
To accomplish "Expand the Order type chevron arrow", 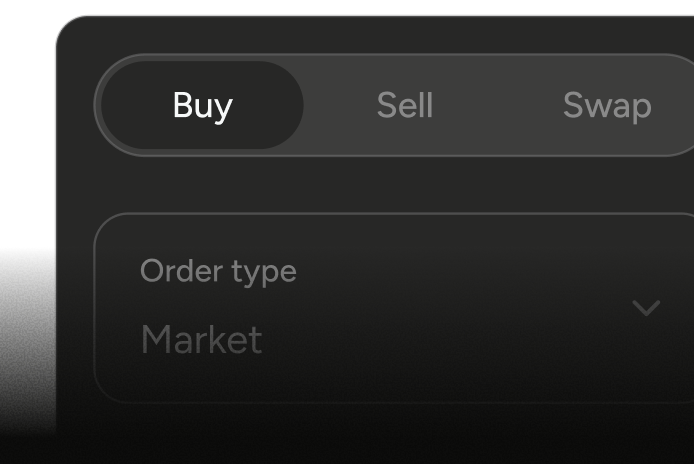I will (x=647, y=308).
